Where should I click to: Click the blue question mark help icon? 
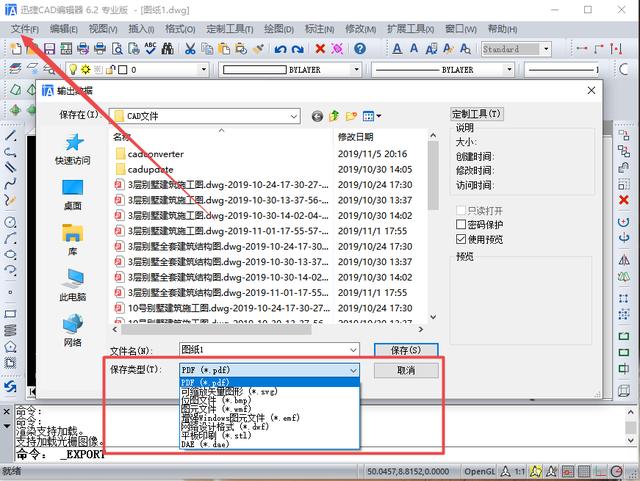click(x=360, y=49)
